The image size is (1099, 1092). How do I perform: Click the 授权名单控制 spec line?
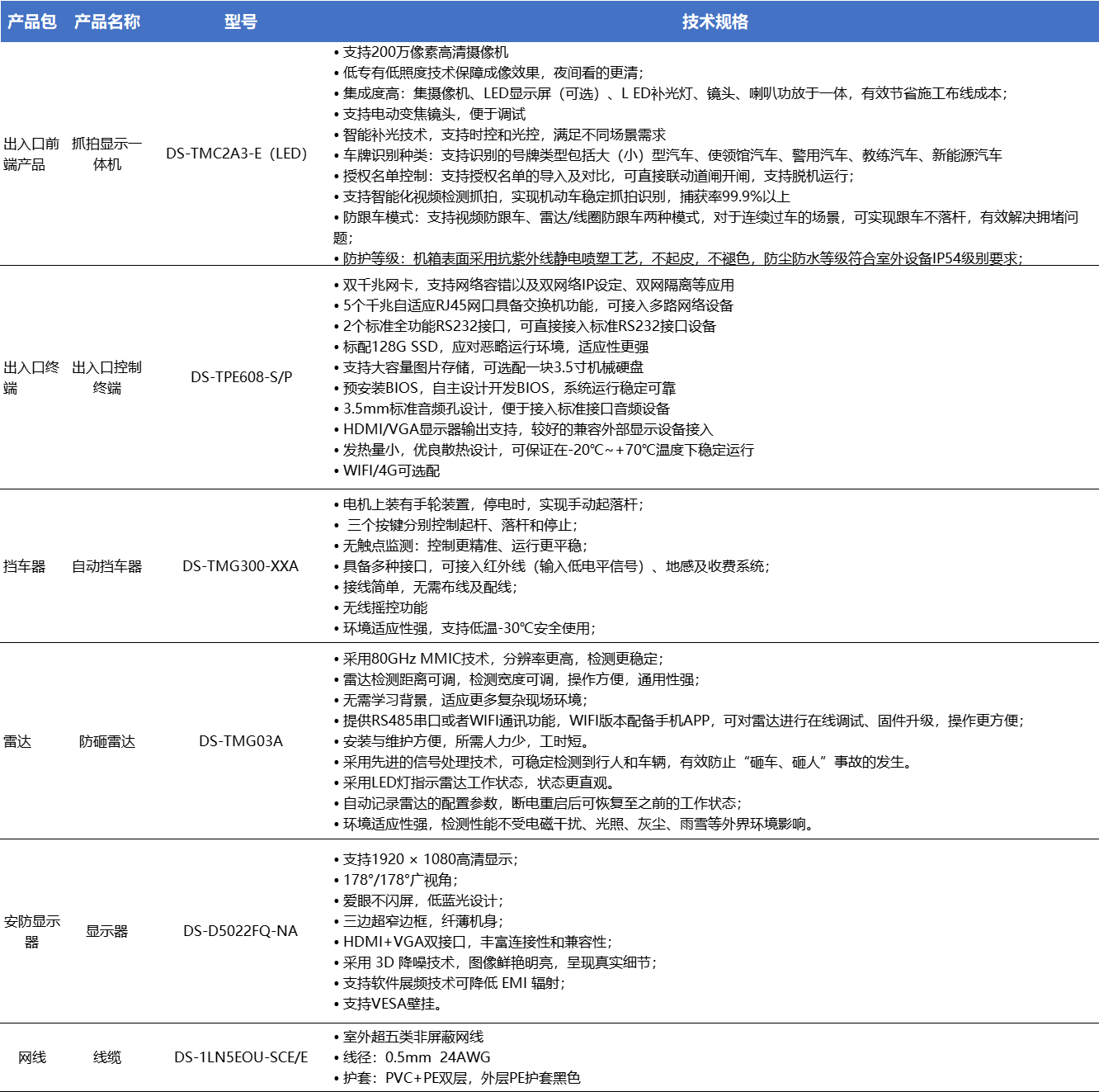point(593,176)
